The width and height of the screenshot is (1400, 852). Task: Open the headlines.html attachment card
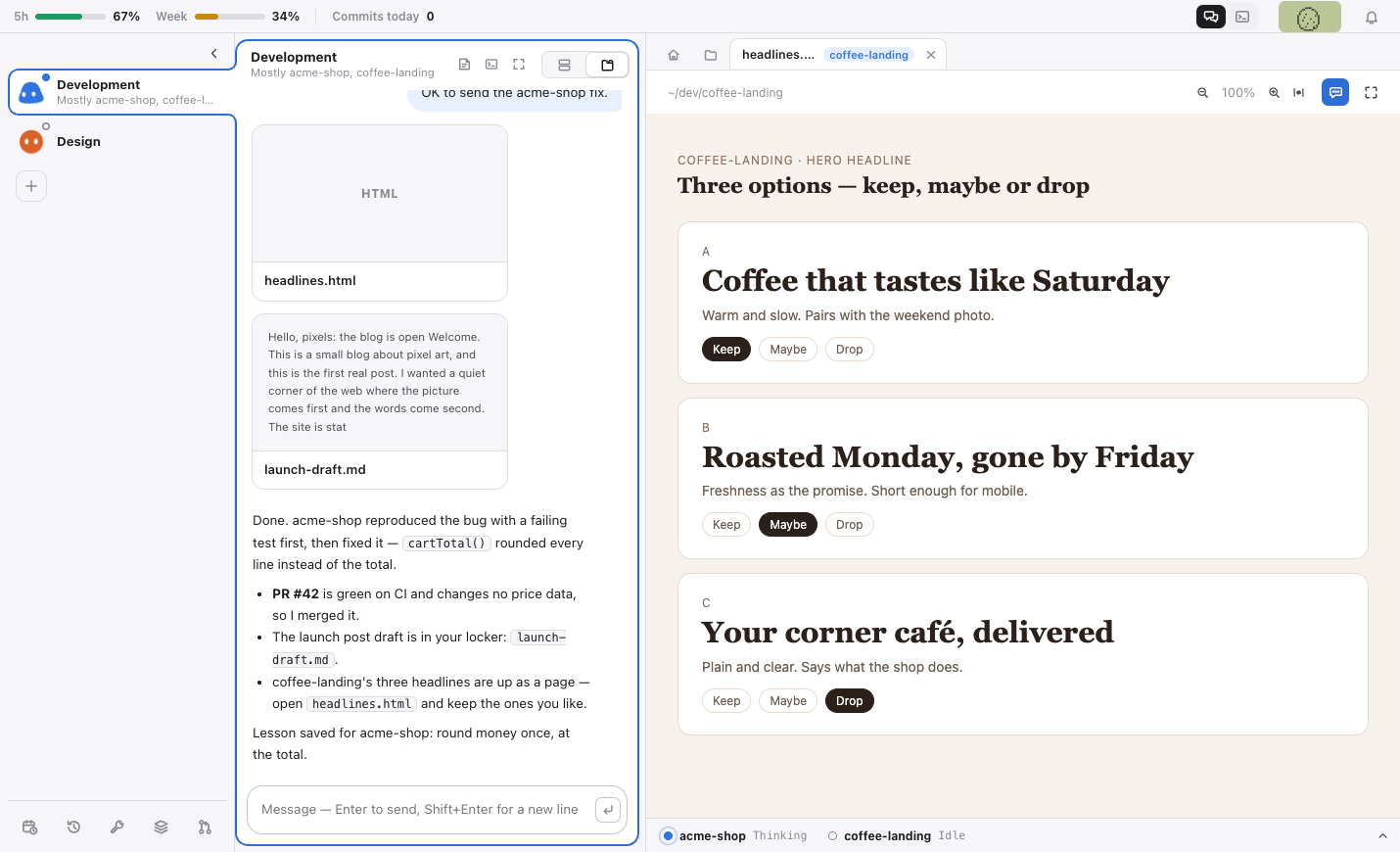pyautogui.click(x=380, y=213)
